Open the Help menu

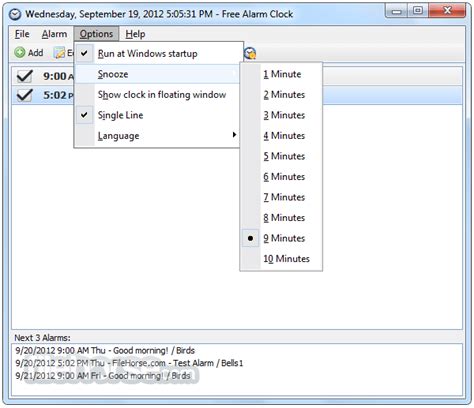135,34
